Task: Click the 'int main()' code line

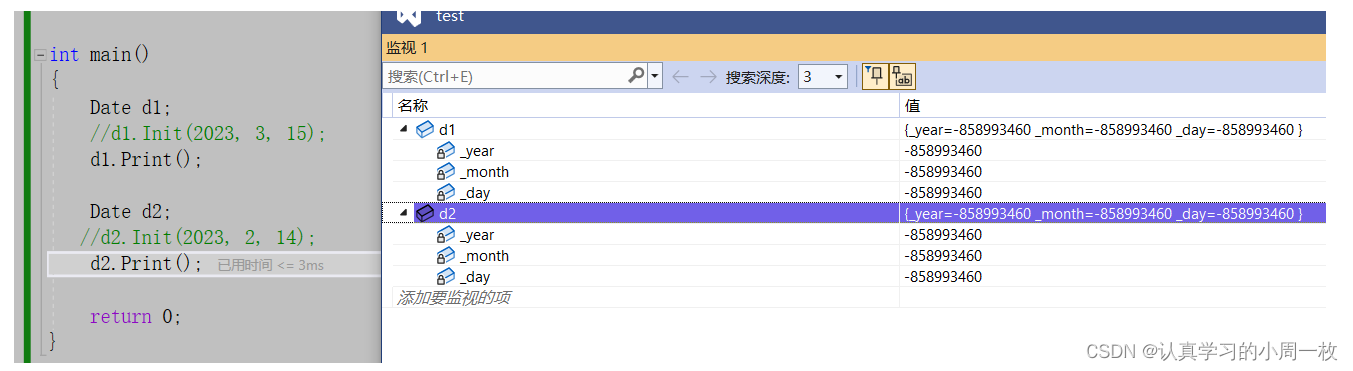Action: 99,55
